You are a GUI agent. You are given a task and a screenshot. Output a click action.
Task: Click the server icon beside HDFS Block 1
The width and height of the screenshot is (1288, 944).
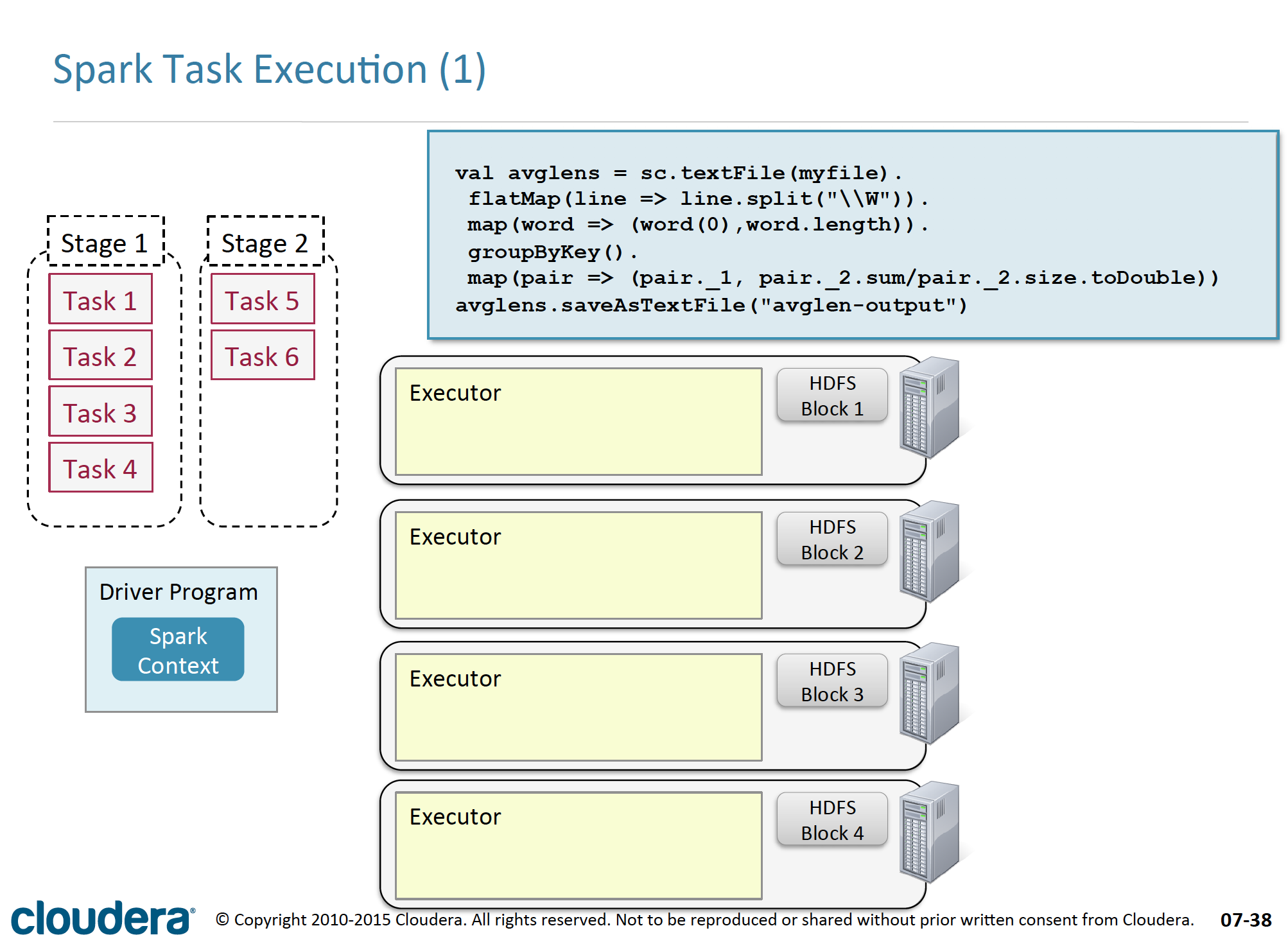pyautogui.click(x=929, y=407)
